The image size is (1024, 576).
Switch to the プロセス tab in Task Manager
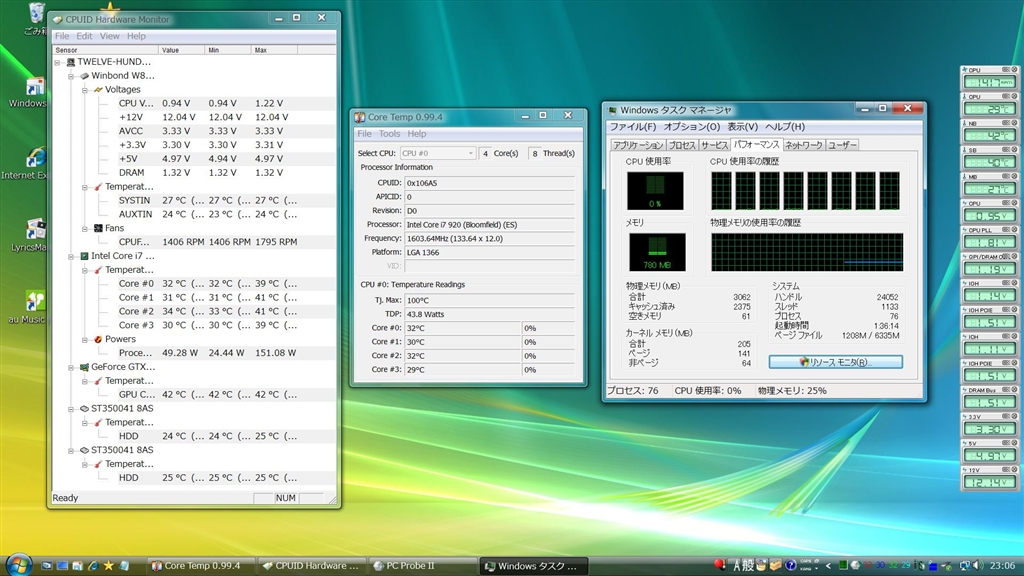(682, 145)
